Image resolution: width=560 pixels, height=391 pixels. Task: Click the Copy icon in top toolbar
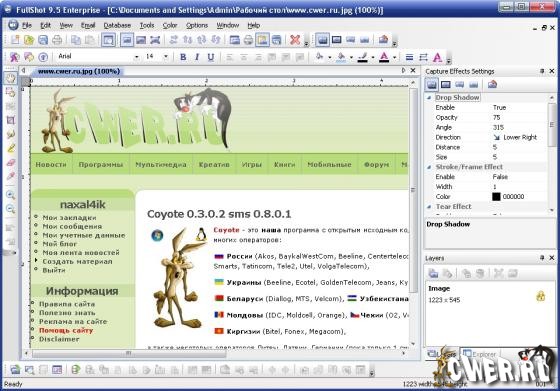pos(75,40)
